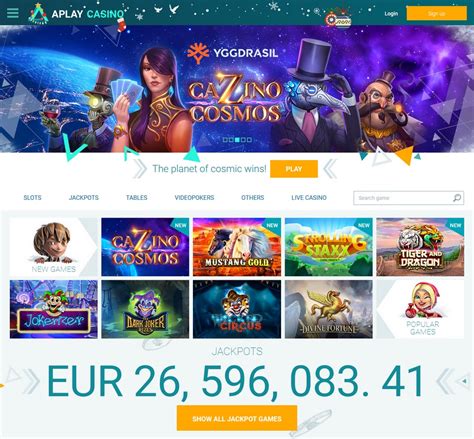474x439 pixels.
Task: Select the highlighted middle banner slide dot
Action: coord(237,140)
